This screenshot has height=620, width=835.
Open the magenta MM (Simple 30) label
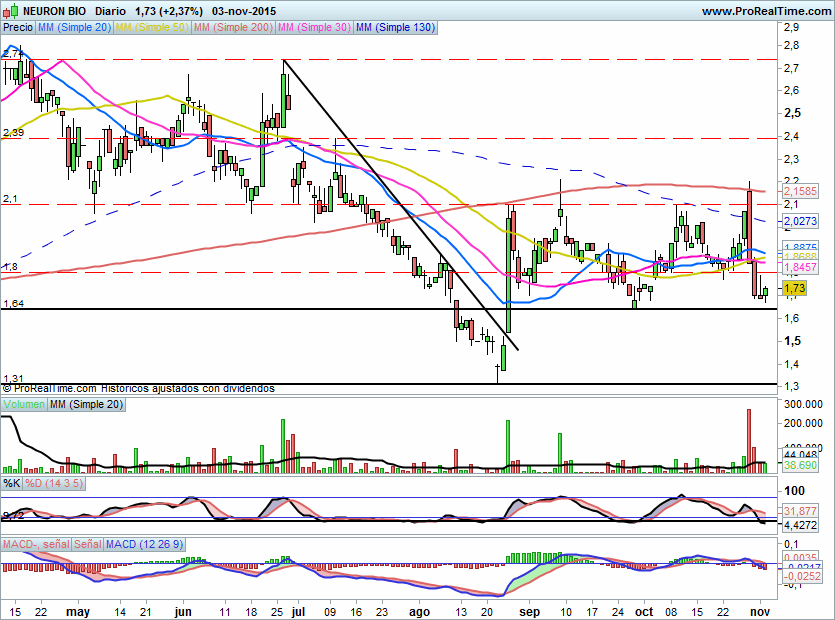314,27
